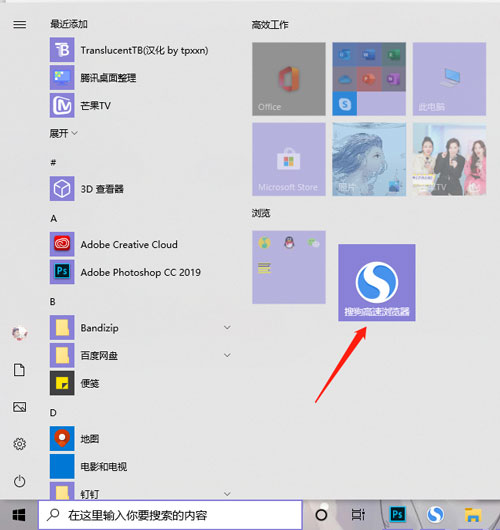Open the Skype icon in Office apps tile
This screenshot has height=530, width=500.
(x=344, y=104)
